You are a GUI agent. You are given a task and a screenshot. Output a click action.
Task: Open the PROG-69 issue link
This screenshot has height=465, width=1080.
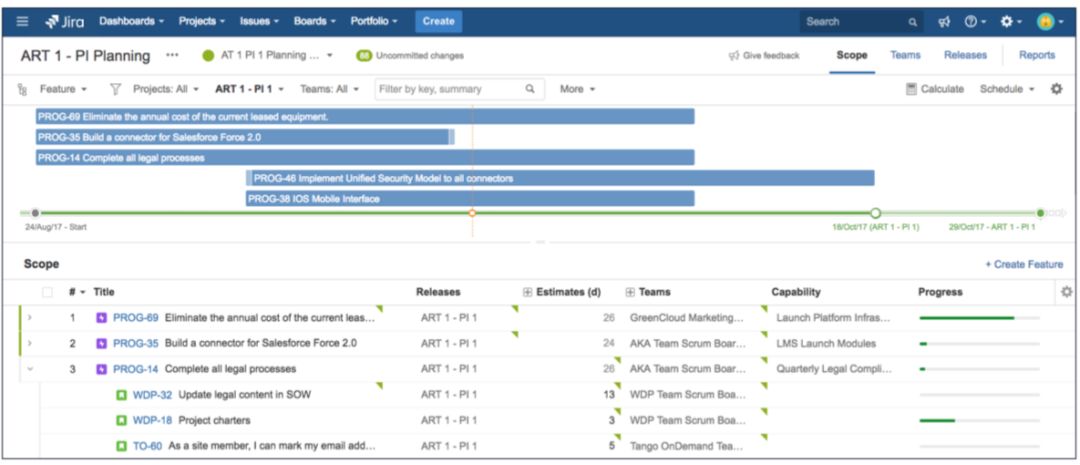[136, 318]
